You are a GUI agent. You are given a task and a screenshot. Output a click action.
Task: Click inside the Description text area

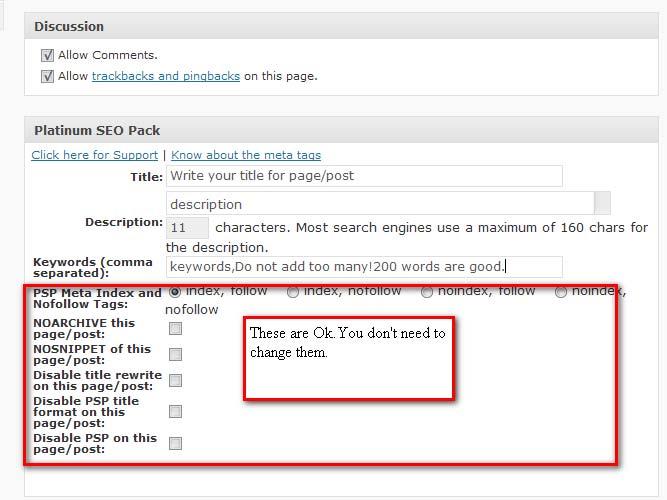pos(380,204)
